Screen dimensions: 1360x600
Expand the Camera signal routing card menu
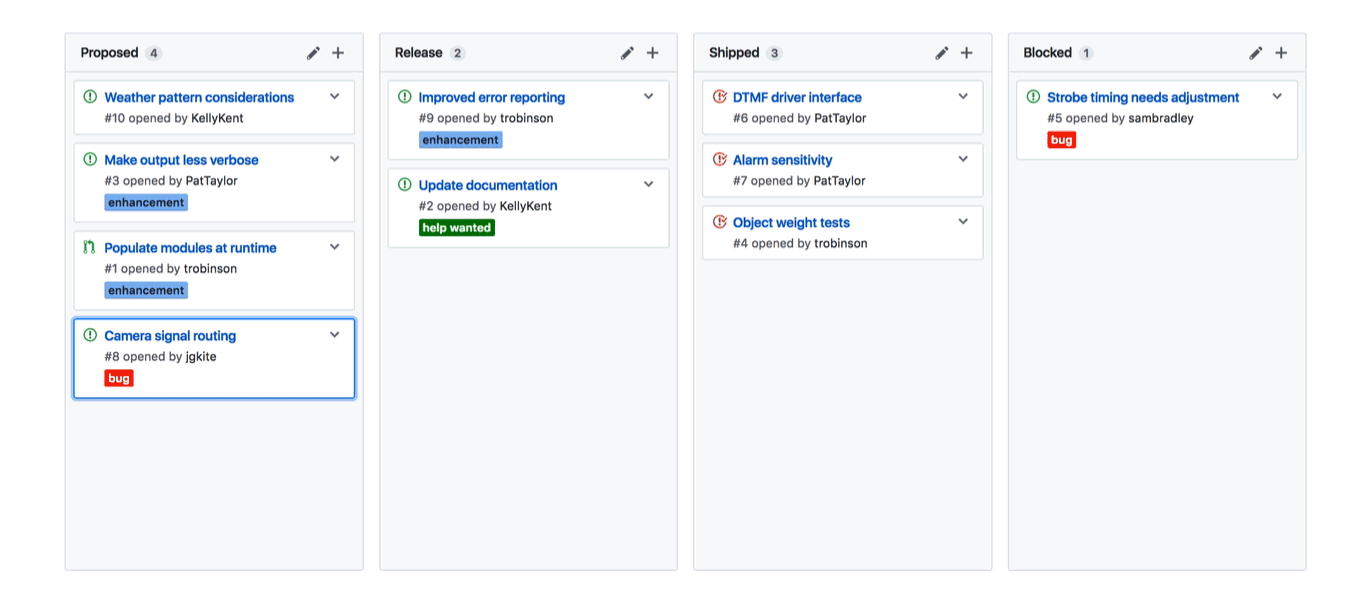point(335,335)
